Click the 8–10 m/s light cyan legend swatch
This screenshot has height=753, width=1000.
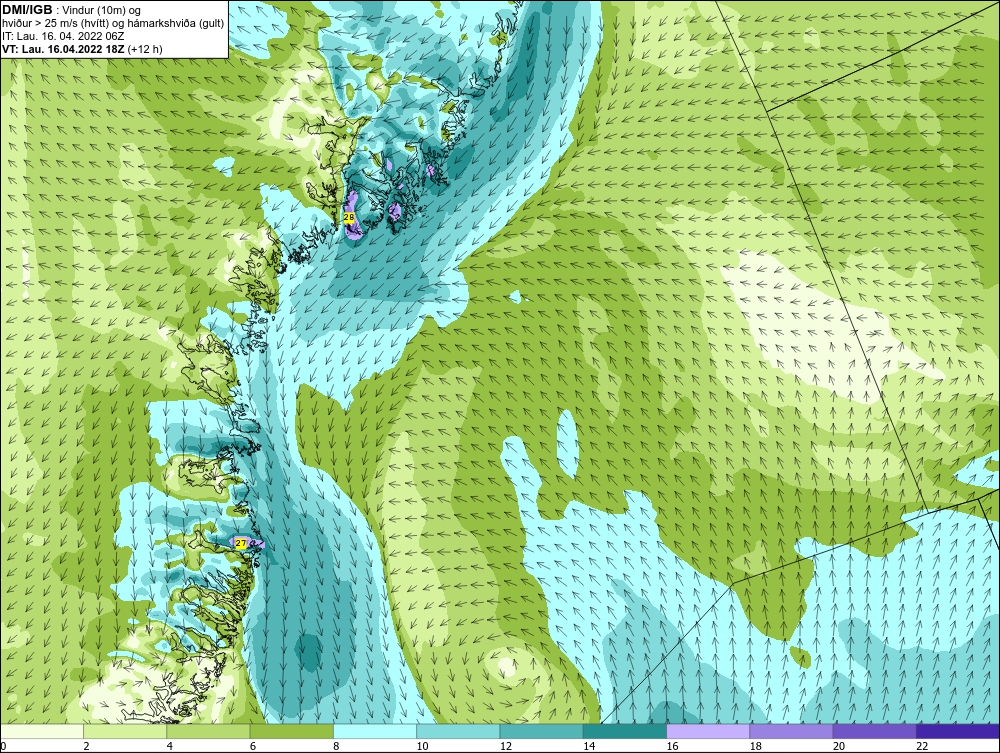pyautogui.click(x=375, y=731)
